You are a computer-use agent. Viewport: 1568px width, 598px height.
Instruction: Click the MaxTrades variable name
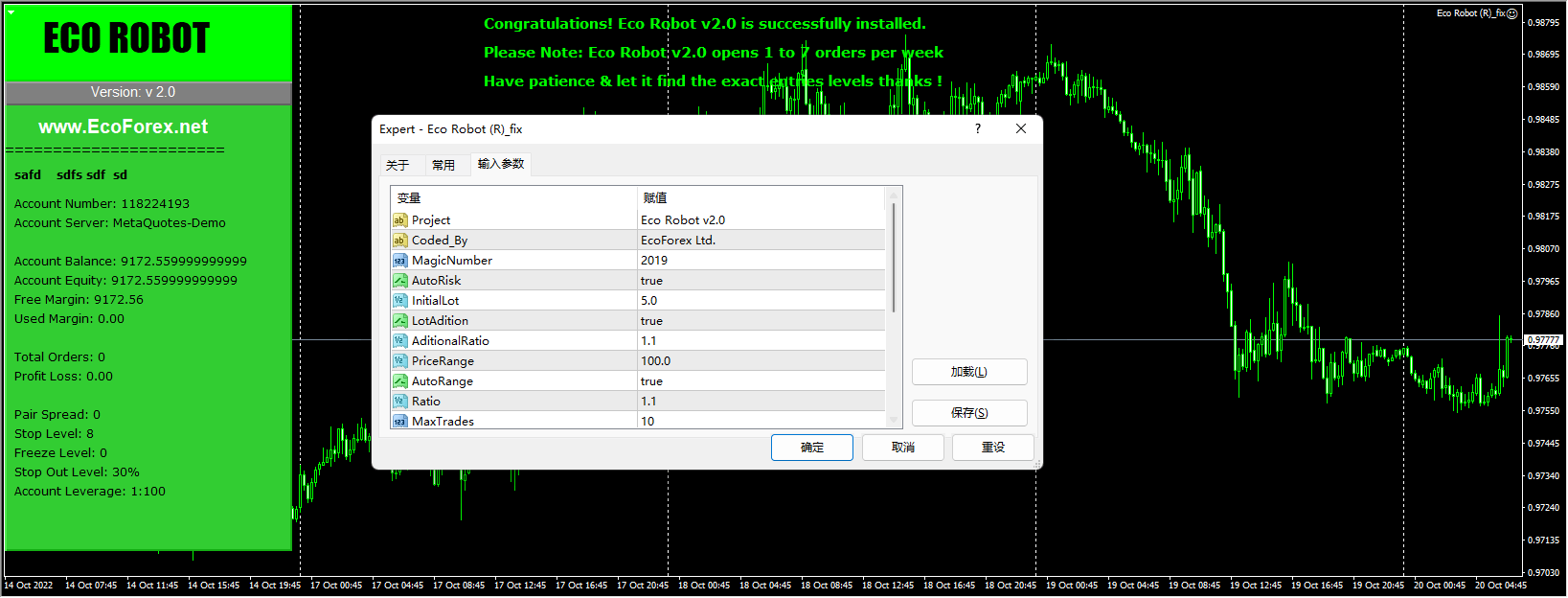443,422
